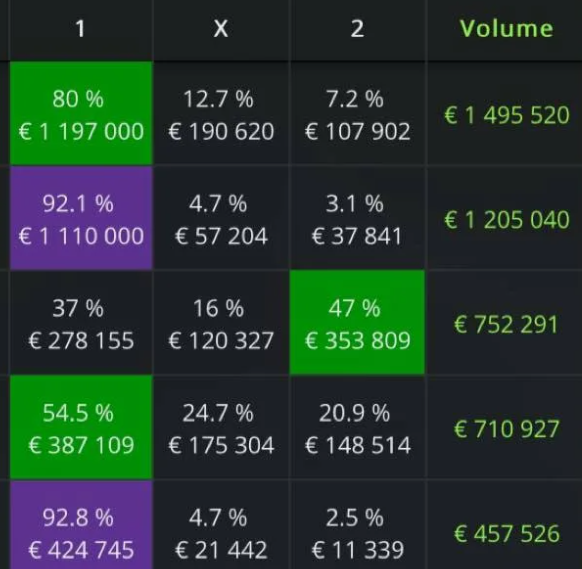Click green 47 % away cell

point(357,323)
